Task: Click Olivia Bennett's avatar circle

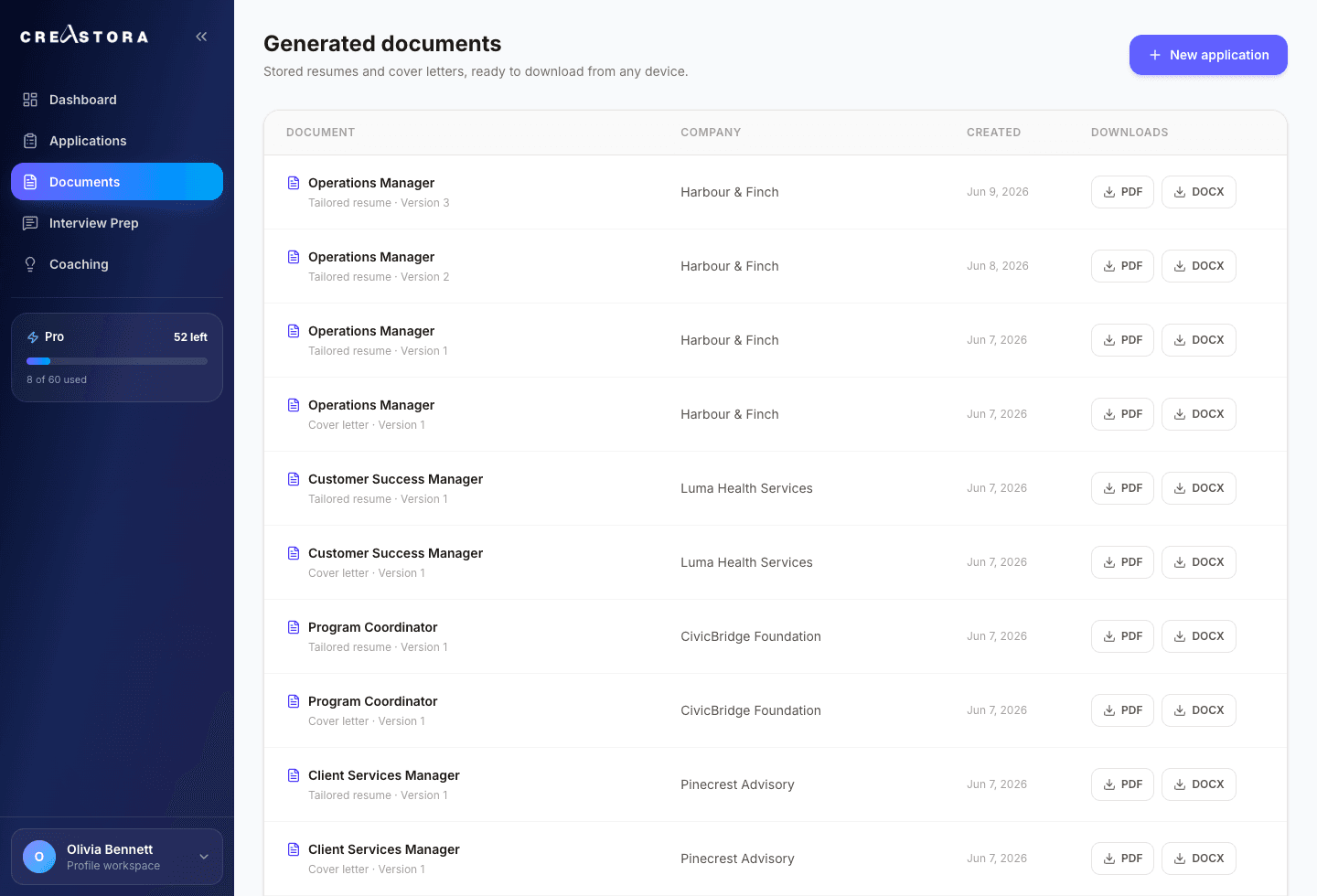Action: pos(39,857)
